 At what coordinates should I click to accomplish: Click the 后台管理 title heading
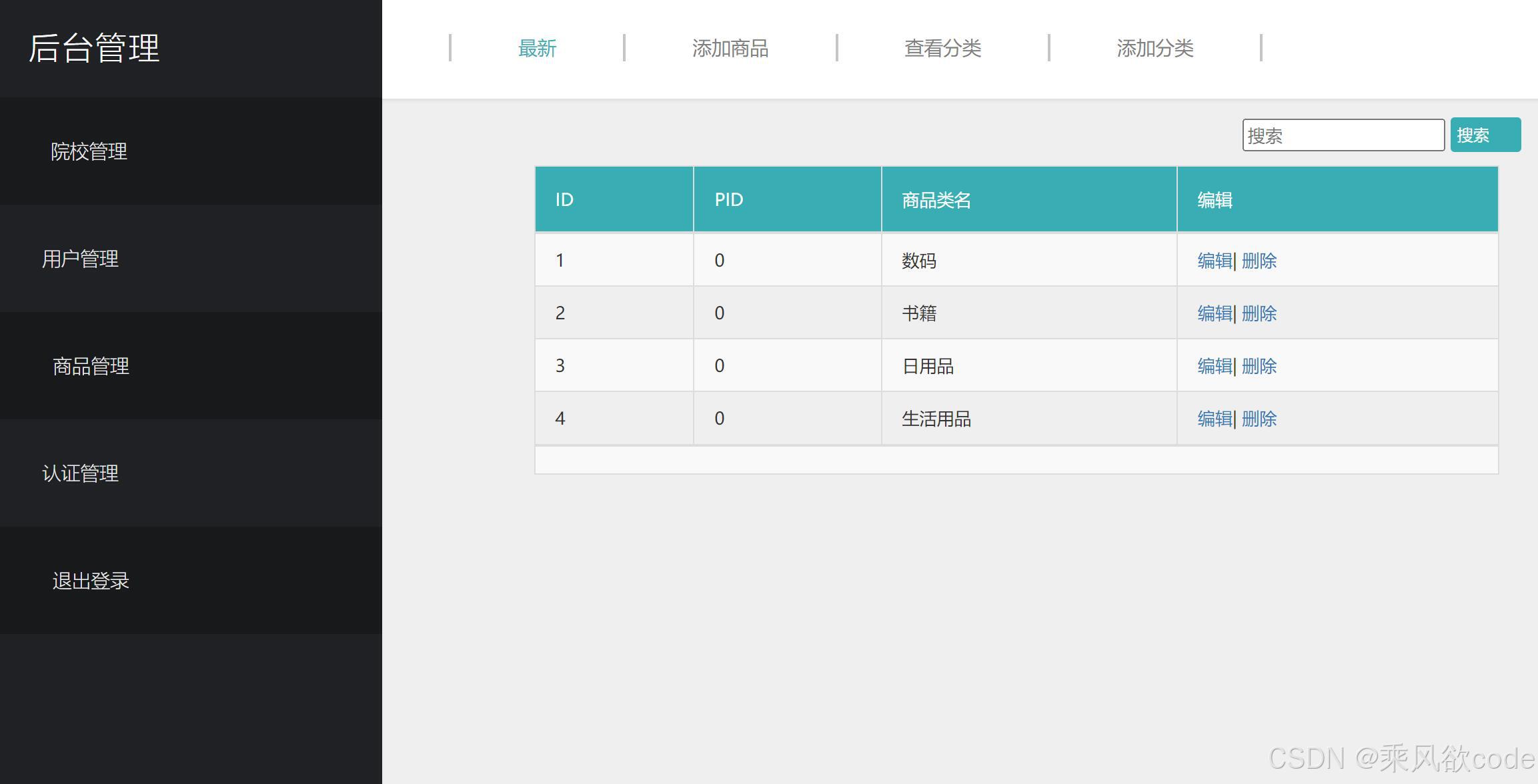click(x=93, y=47)
